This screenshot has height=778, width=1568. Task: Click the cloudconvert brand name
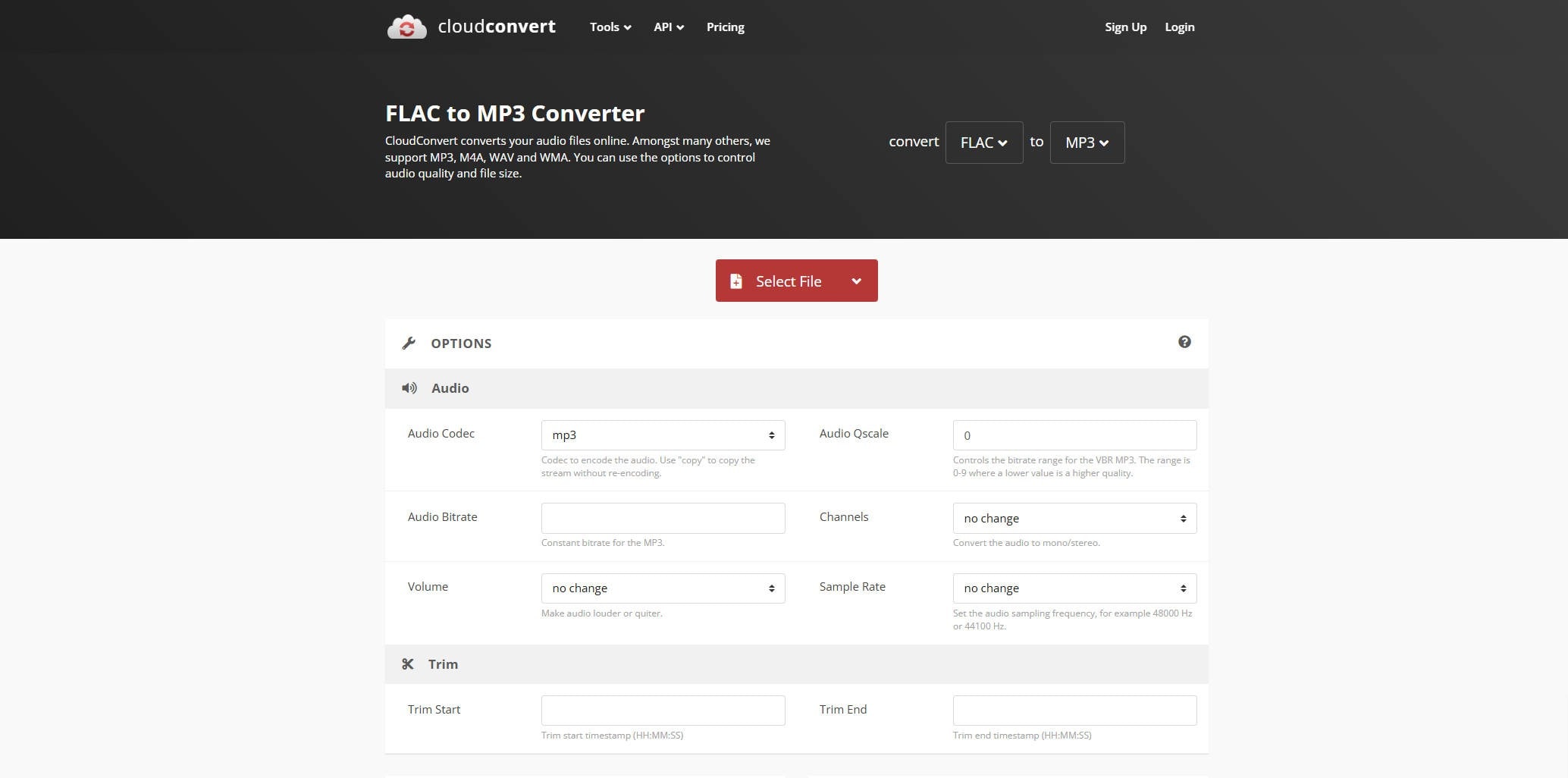pyautogui.click(x=497, y=27)
